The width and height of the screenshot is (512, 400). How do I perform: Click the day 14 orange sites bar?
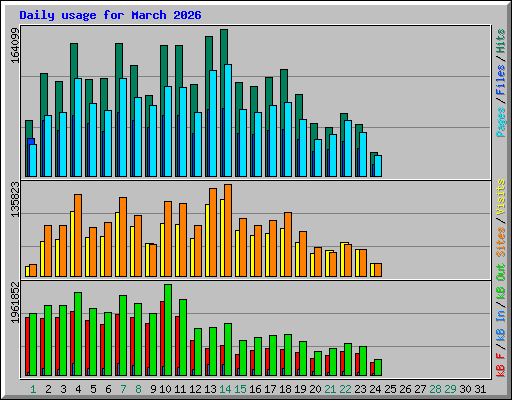pos(228,230)
